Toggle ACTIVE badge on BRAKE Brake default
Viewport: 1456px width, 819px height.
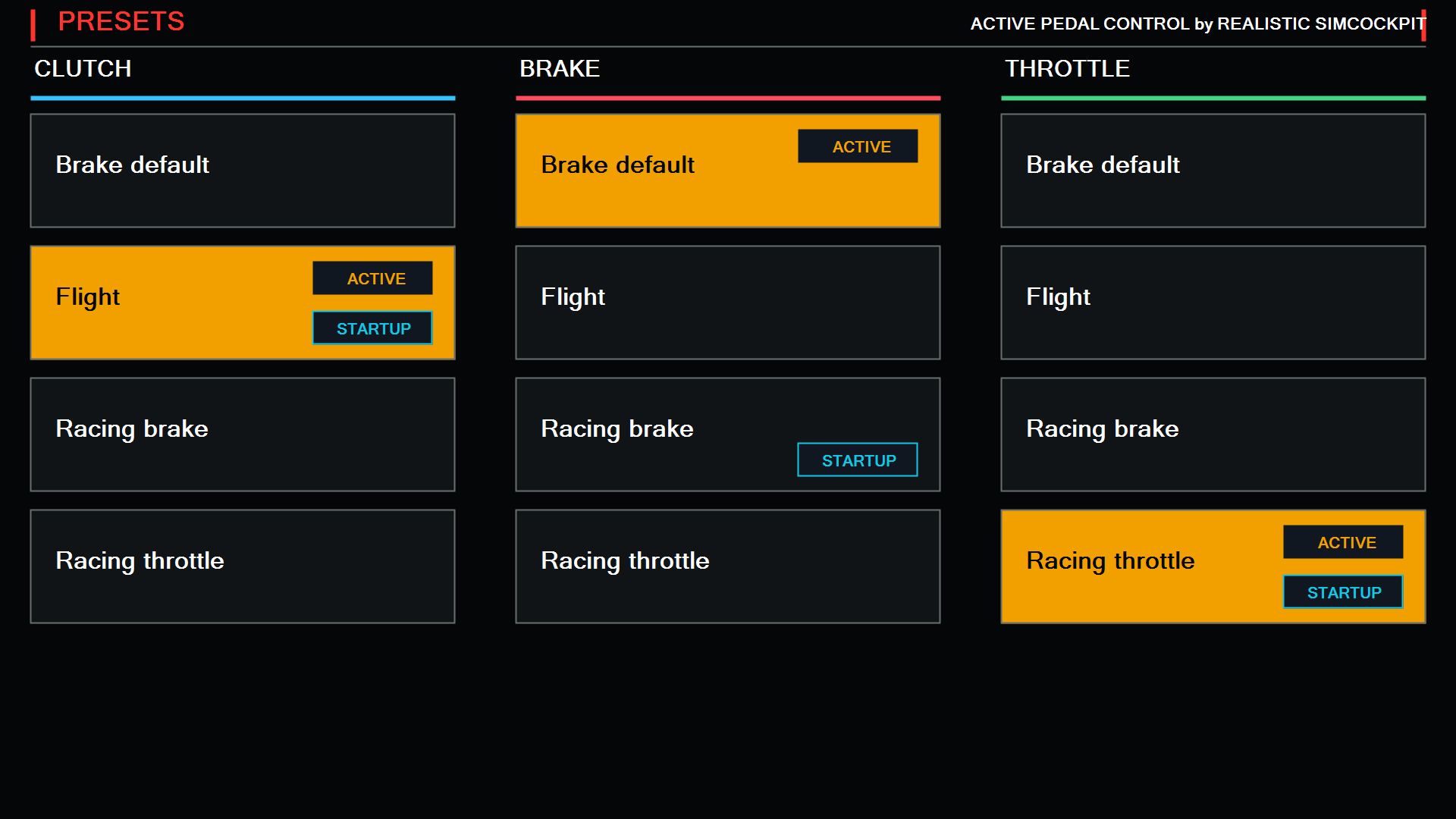click(858, 146)
